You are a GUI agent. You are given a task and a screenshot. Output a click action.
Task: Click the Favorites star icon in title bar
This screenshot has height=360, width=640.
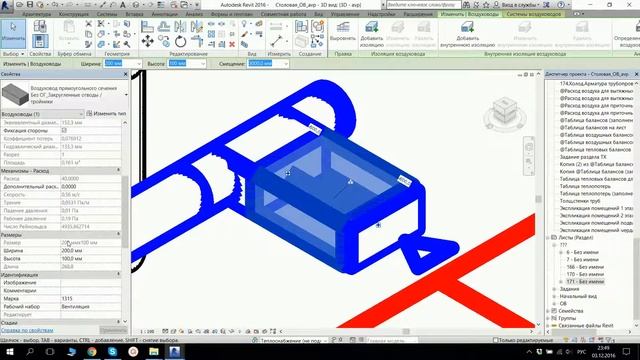(x=486, y=5)
